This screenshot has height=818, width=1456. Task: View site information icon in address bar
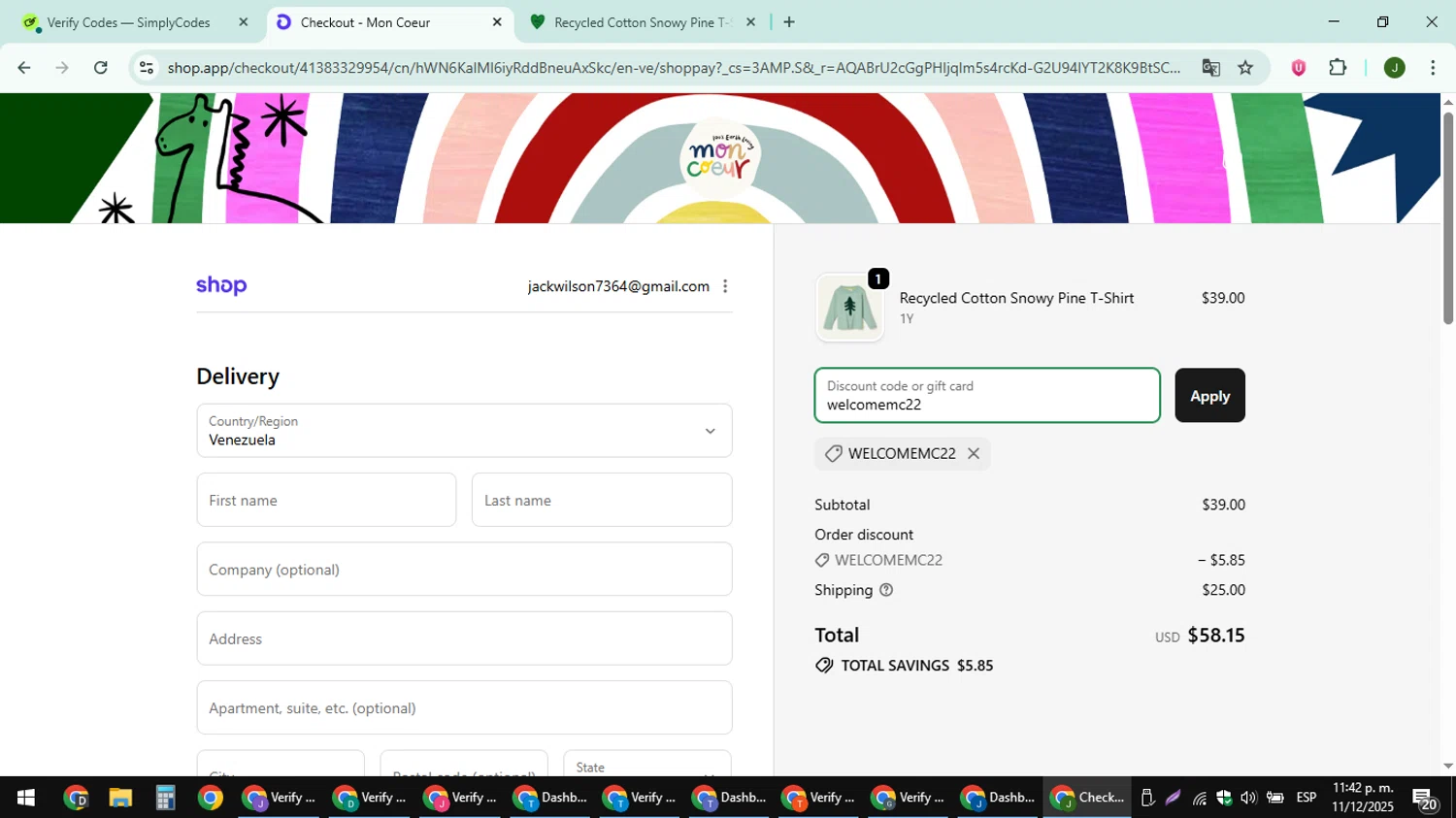[147, 67]
